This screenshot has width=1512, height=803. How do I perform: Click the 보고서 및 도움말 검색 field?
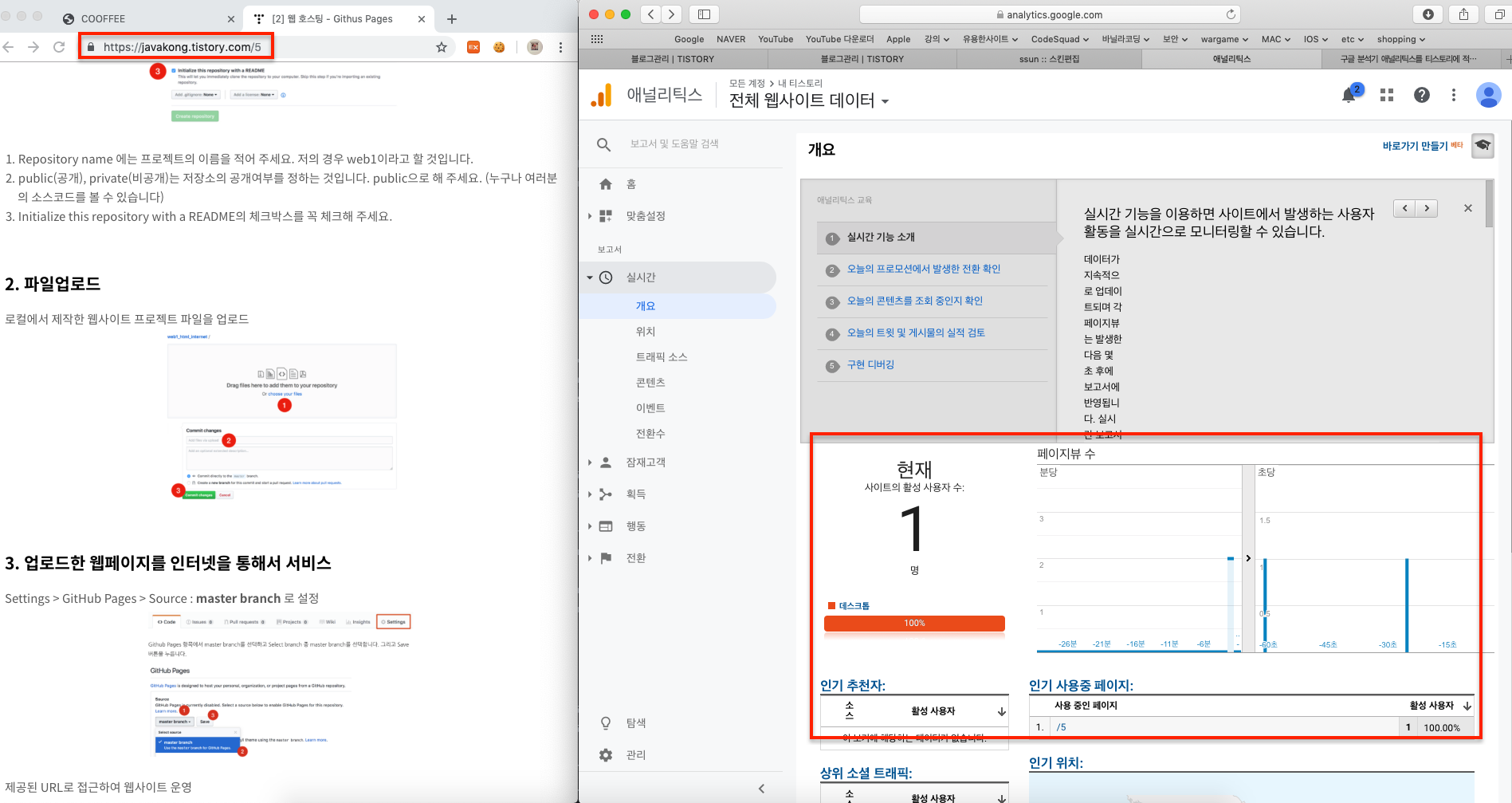674,144
